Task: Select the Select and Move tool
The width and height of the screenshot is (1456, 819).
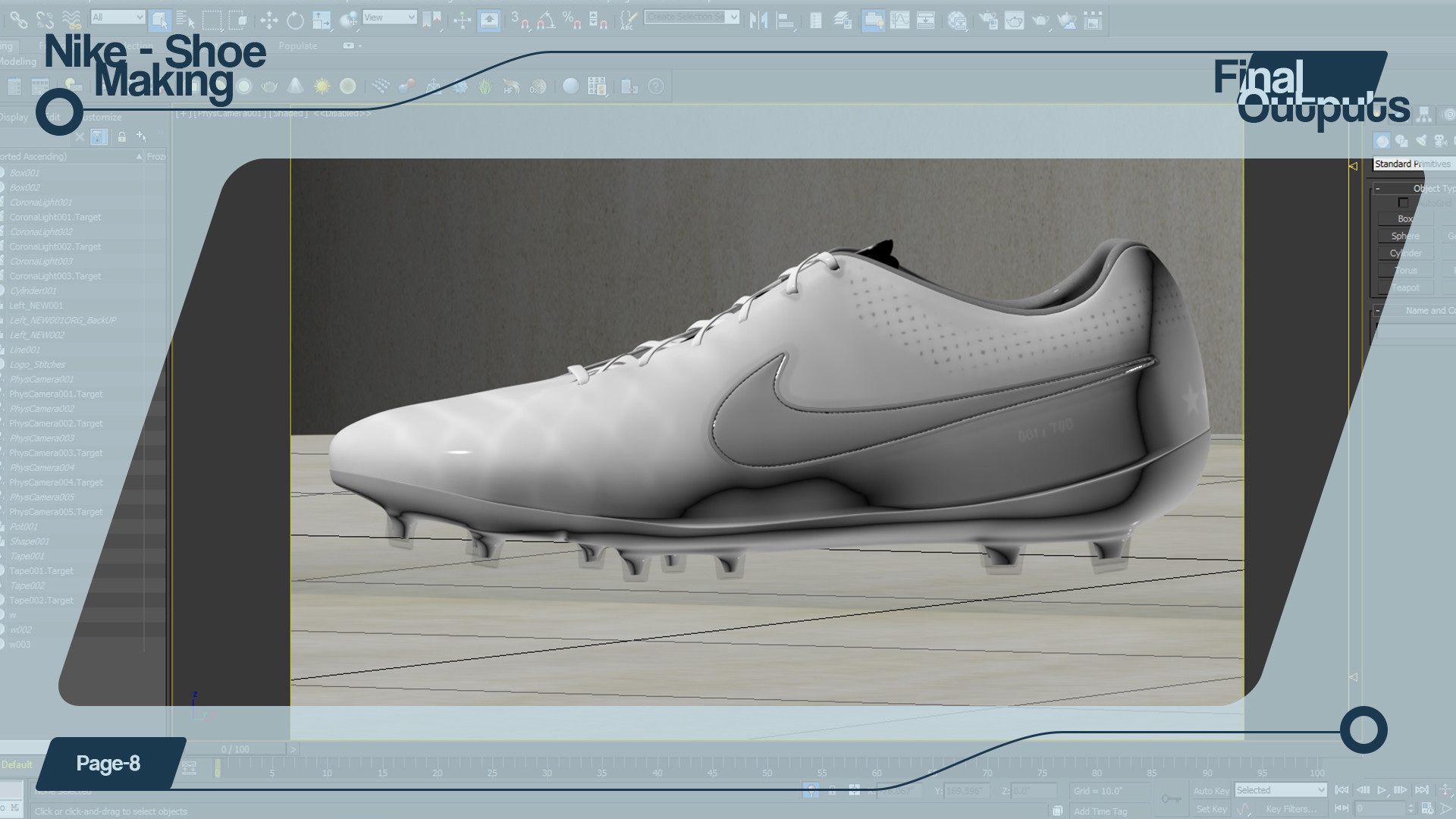Action: [x=269, y=20]
